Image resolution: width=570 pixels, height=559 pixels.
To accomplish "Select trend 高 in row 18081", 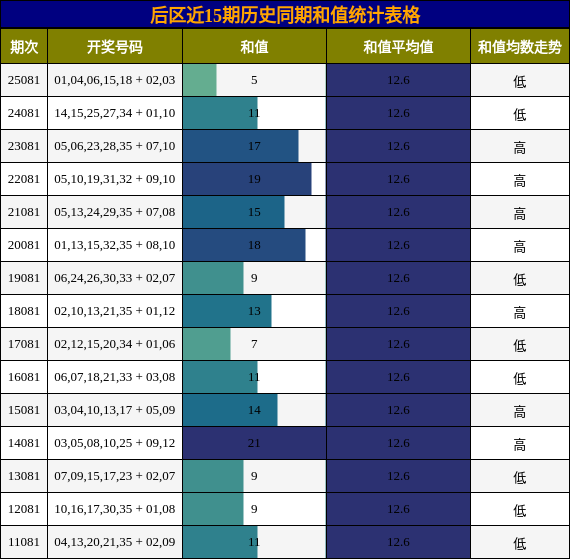I will pyautogui.click(x=519, y=313).
